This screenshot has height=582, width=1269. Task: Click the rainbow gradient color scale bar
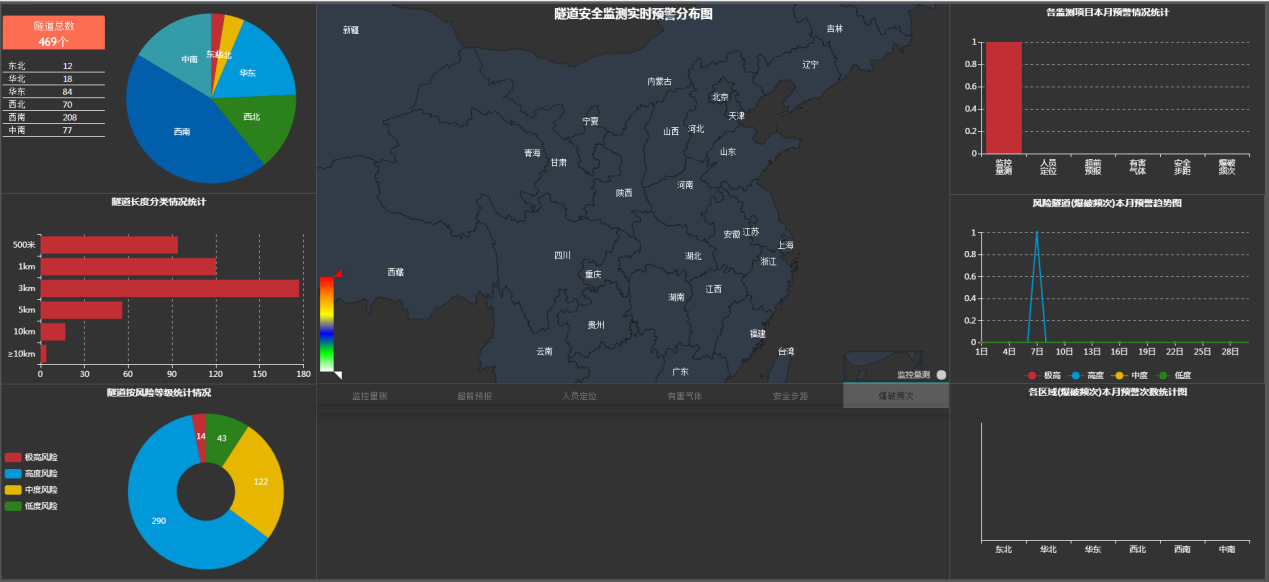(x=326, y=324)
